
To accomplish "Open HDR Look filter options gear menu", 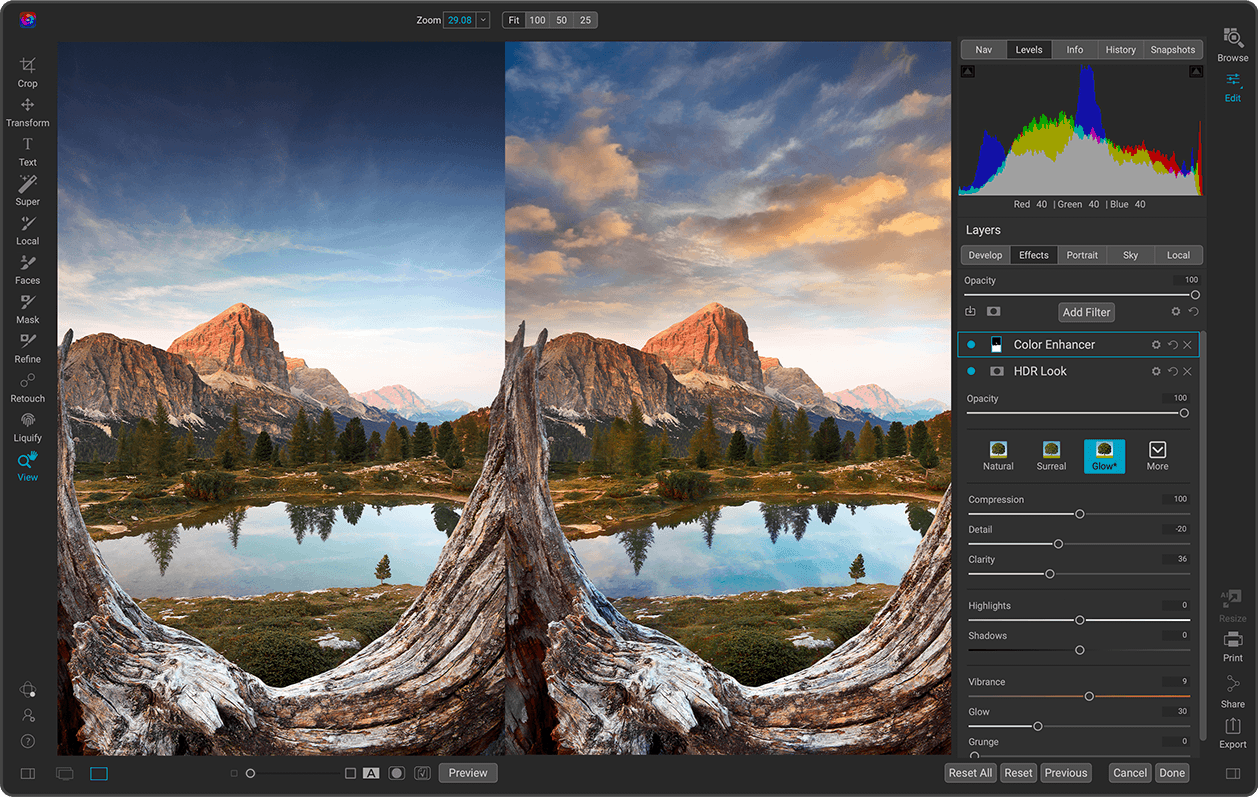I will point(1155,371).
